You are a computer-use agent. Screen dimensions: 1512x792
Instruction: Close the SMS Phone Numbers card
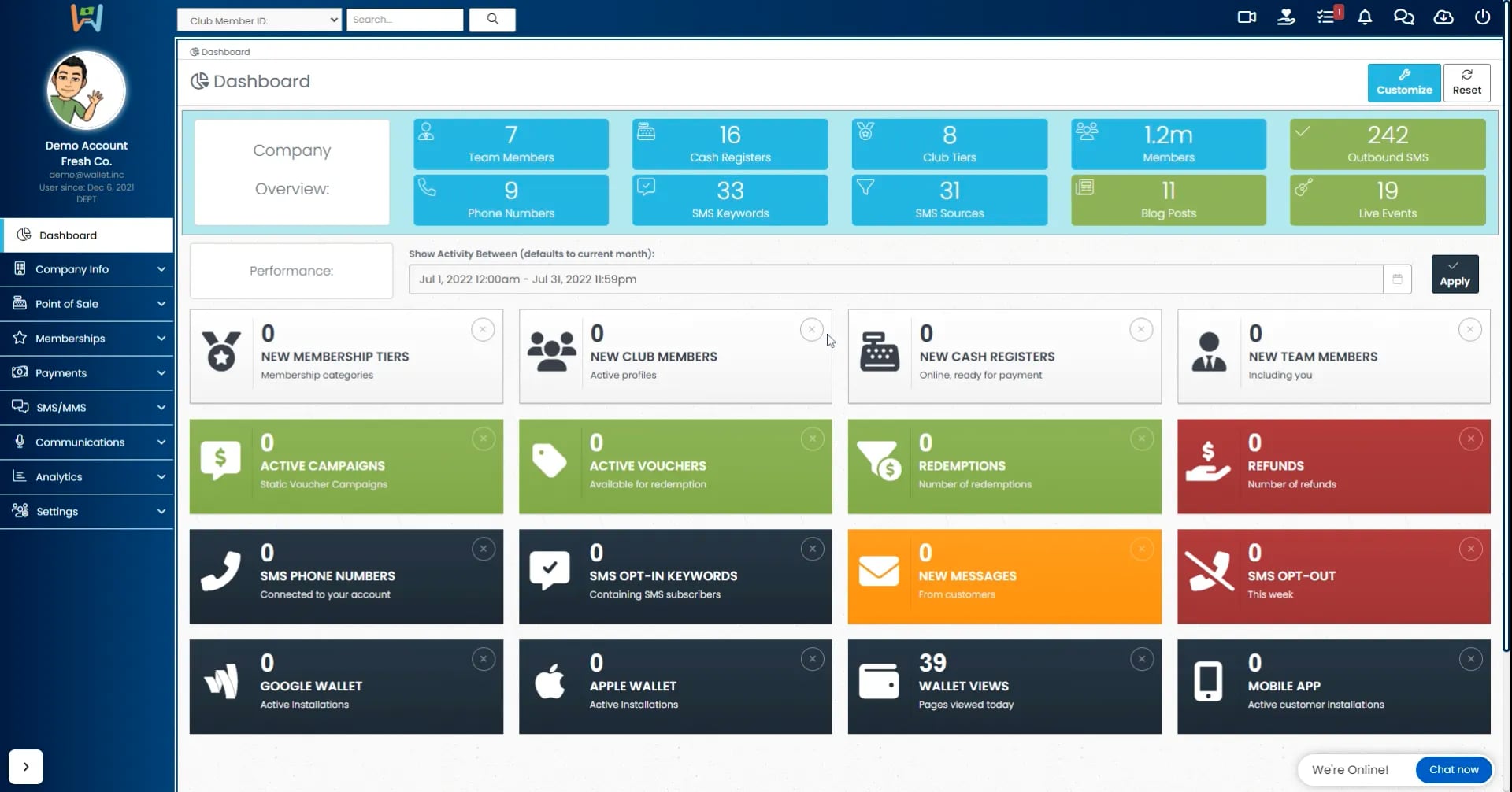tap(484, 549)
